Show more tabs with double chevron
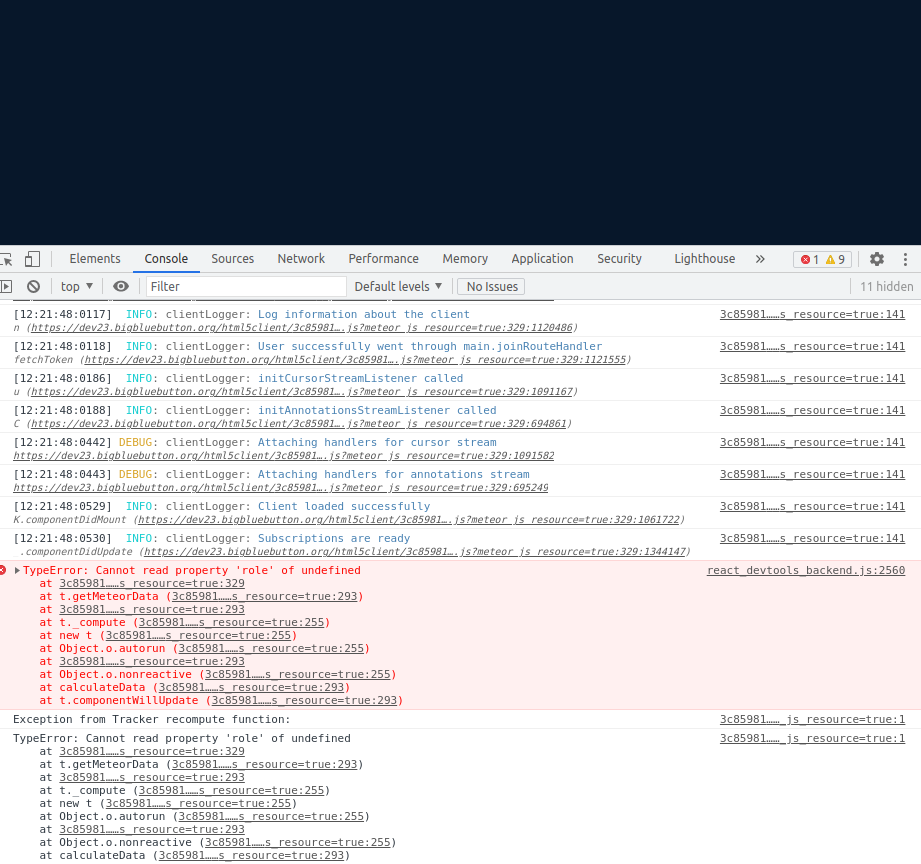Image resolution: width=921 pixels, height=864 pixels. pyautogui.click(x=760, y=259)
